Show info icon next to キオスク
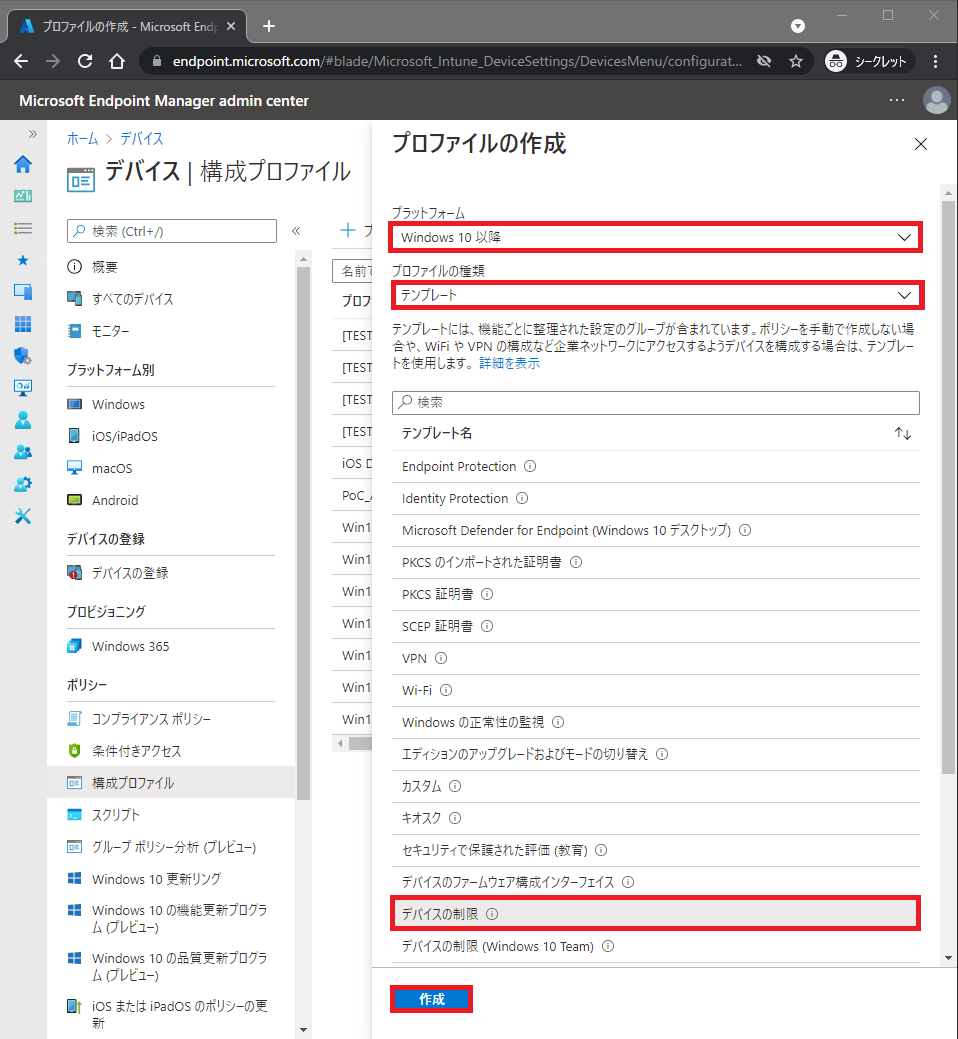958x1039 pixels. (x=455, y=818)
